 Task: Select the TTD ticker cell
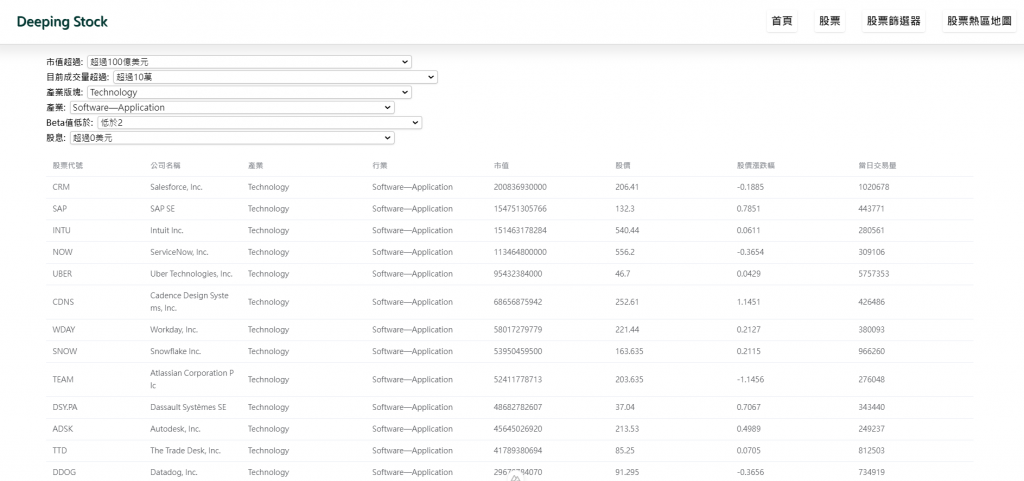(59, 450)
